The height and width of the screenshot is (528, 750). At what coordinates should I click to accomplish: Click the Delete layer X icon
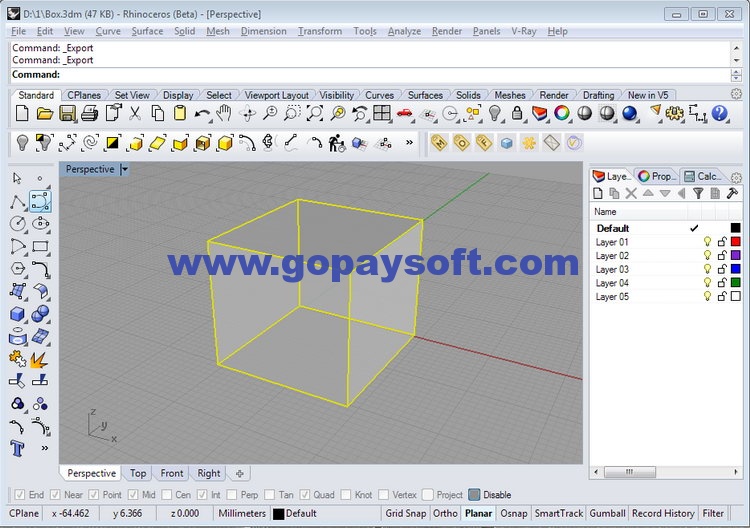click(x=631, y=193)
